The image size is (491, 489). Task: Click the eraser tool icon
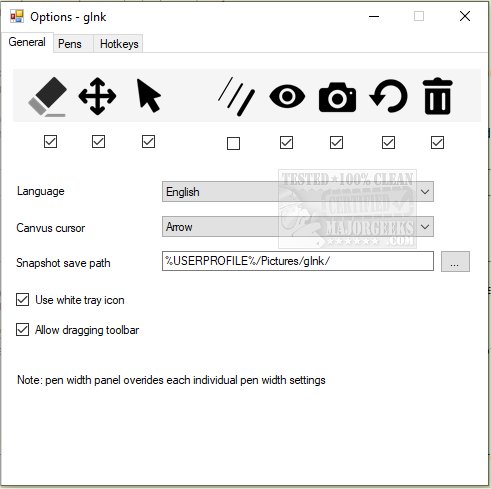pos(48,97)
